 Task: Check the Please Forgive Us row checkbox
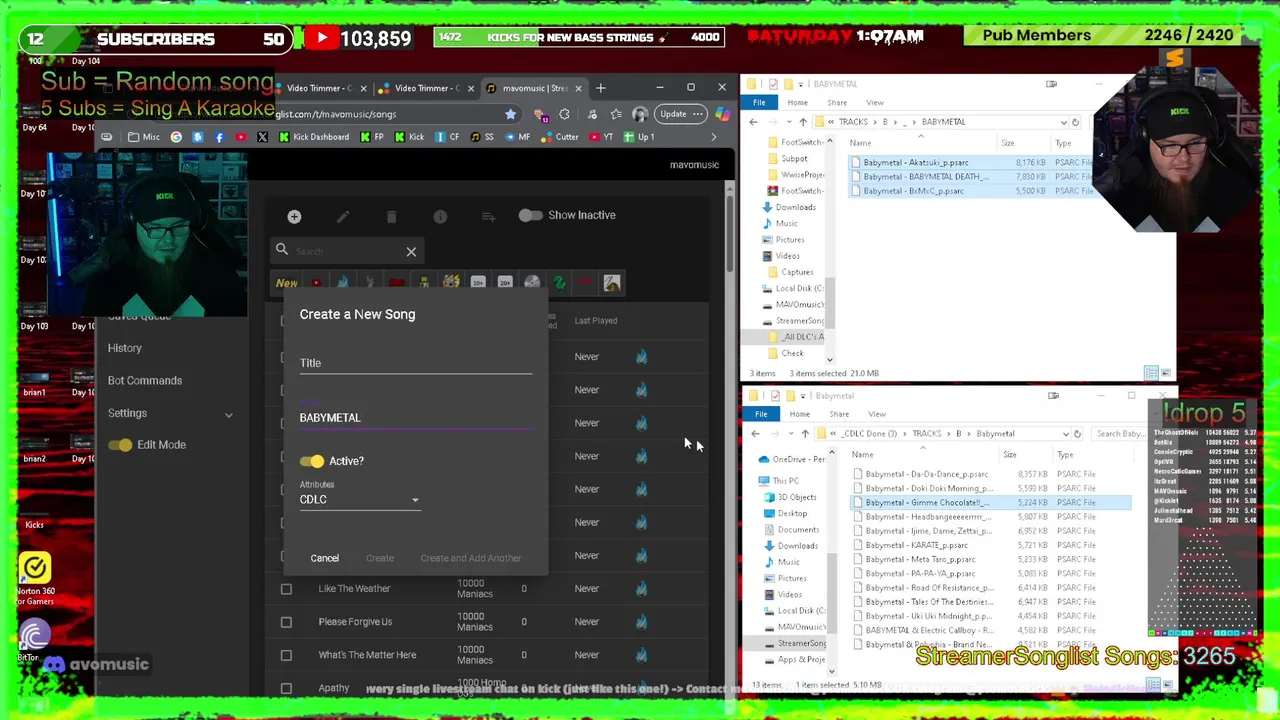[x=286, y=622]
